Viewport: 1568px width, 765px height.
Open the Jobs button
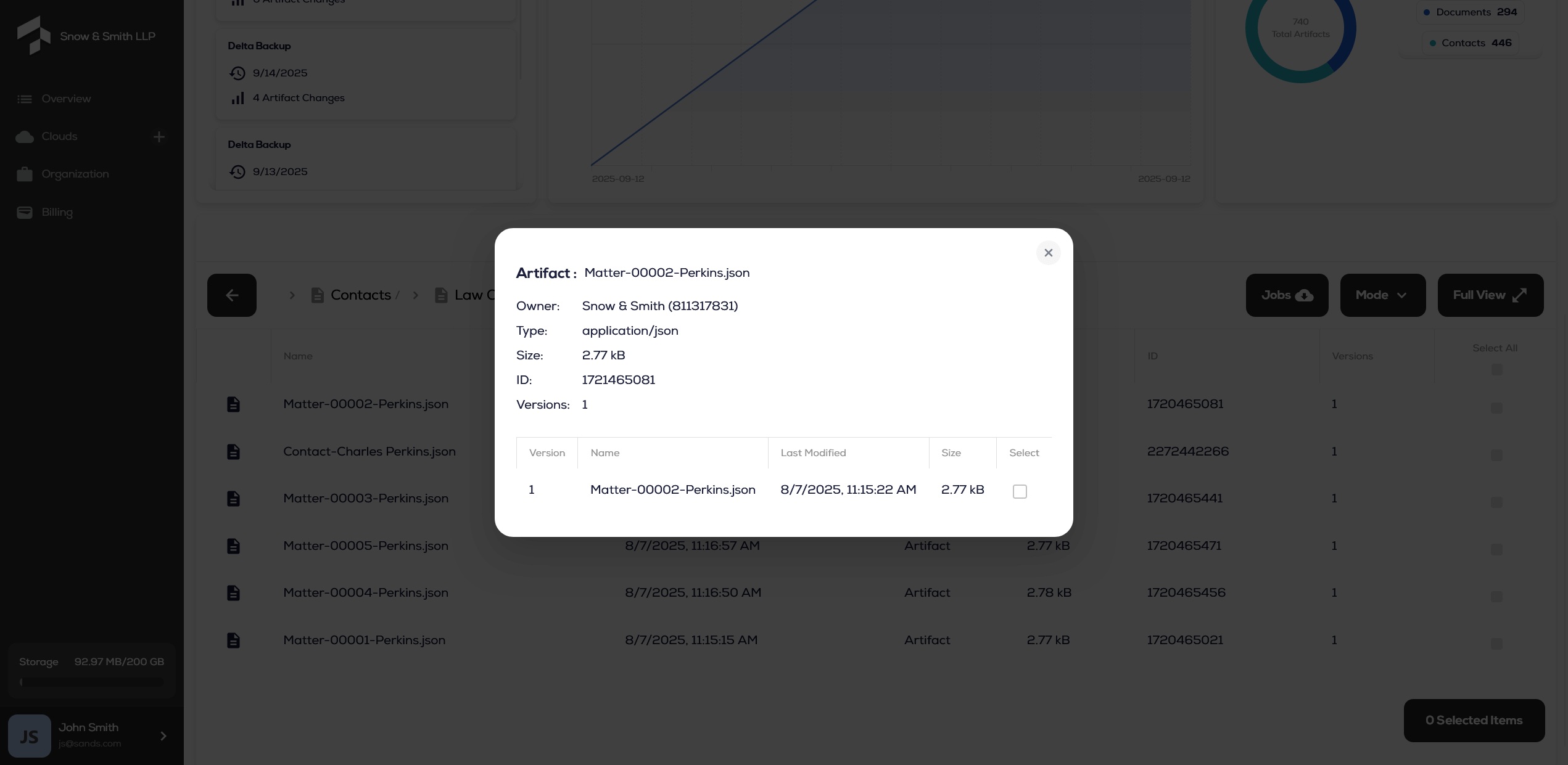click(x=1287, y=295)
